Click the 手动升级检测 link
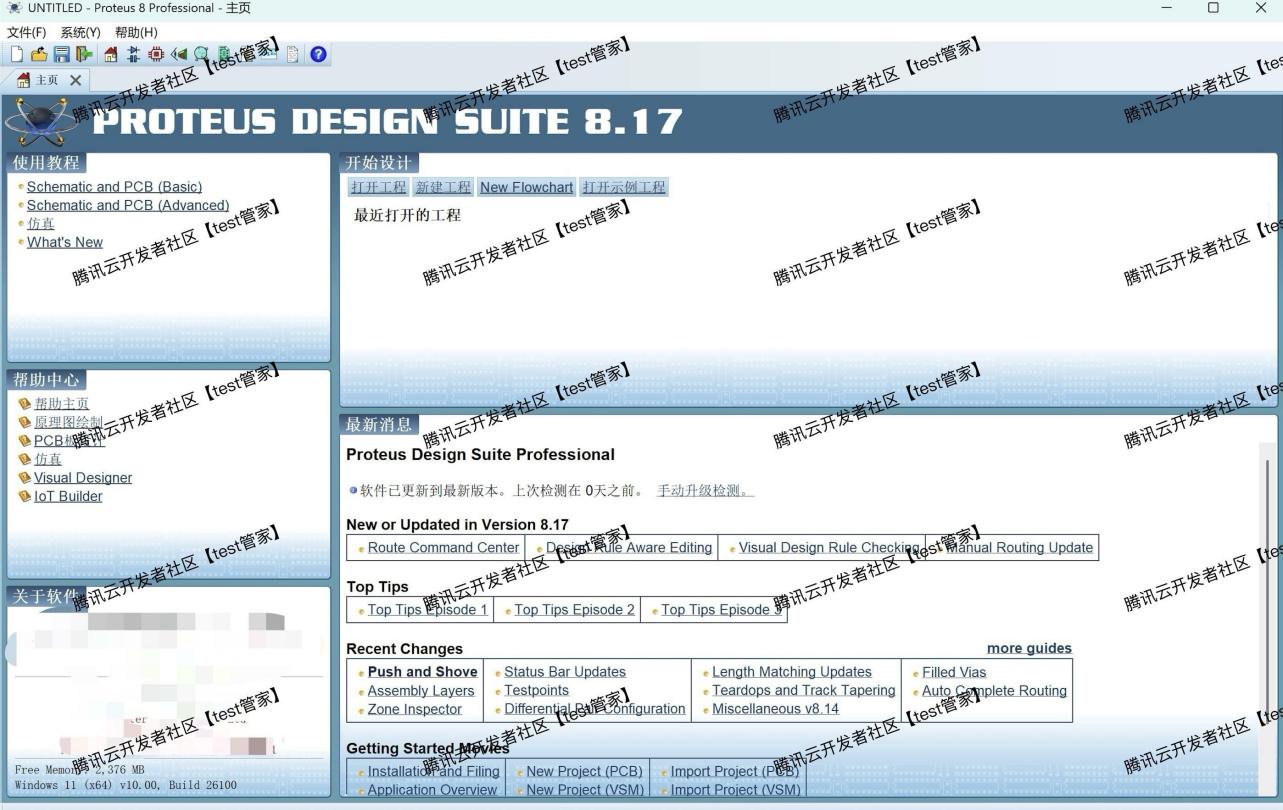The width and height of the screenshot is (1283, 810). click(x=698, y=490)
